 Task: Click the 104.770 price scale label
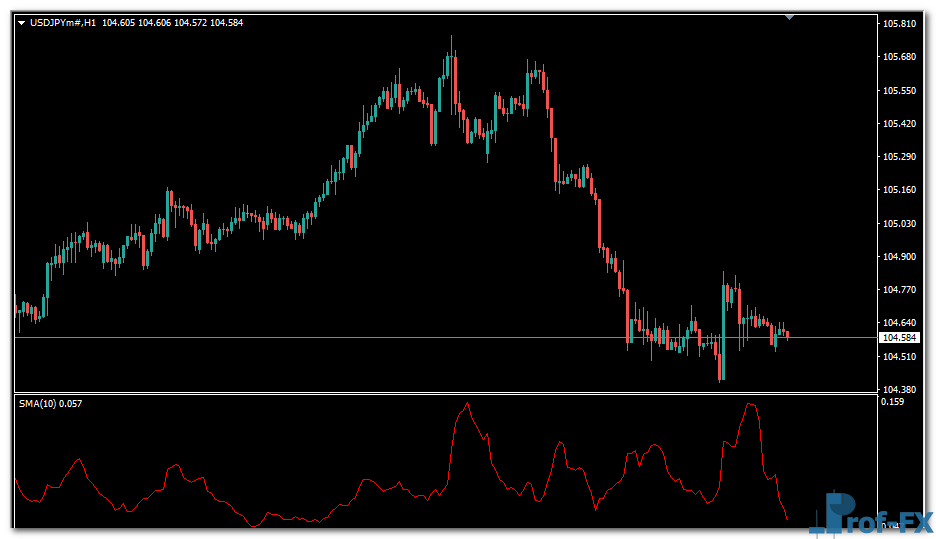pos(900,290)
